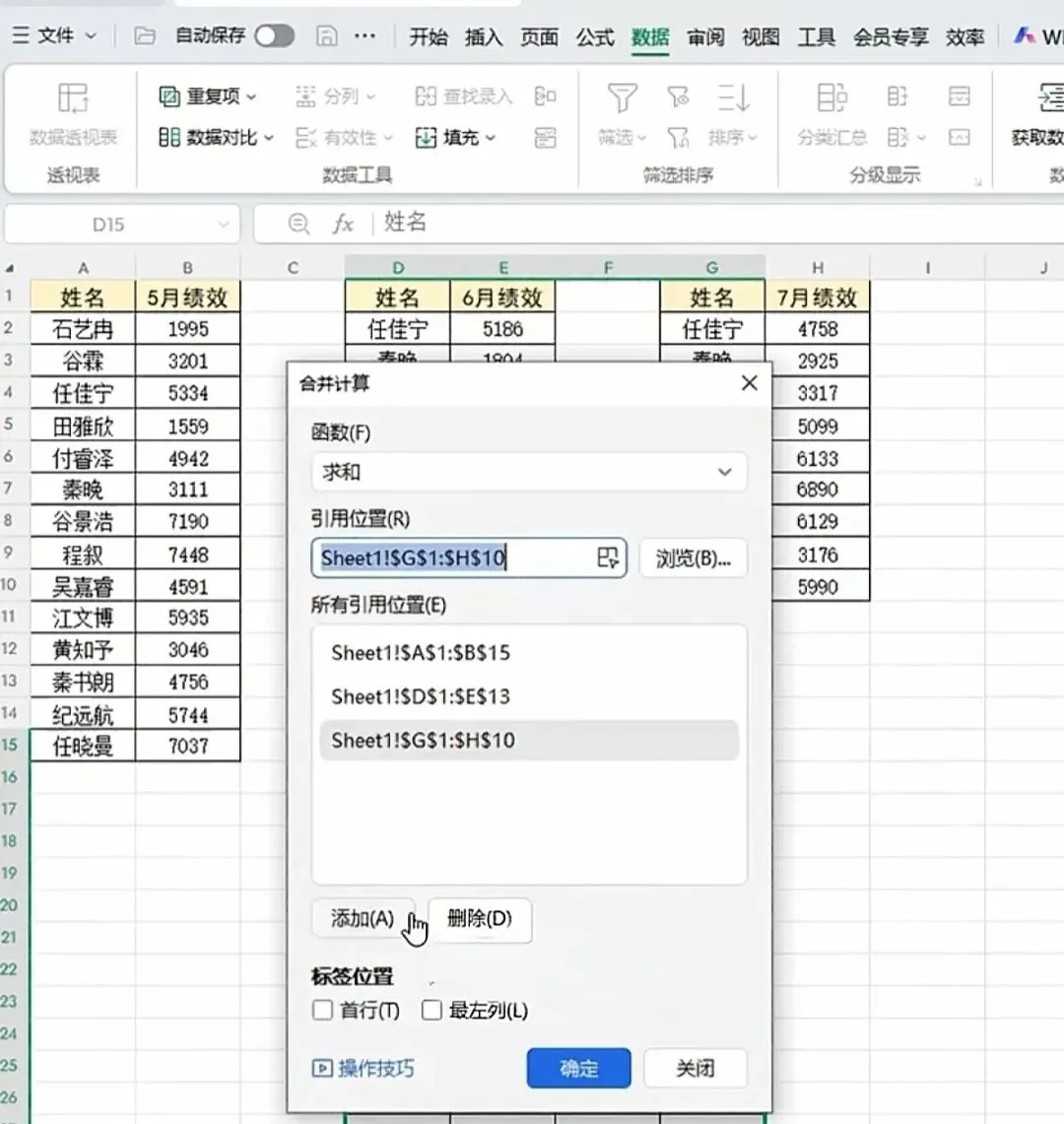Click the 操作技巧 video play icon
This screenshot has height=1124, width=1064.
click(322, 1068)
